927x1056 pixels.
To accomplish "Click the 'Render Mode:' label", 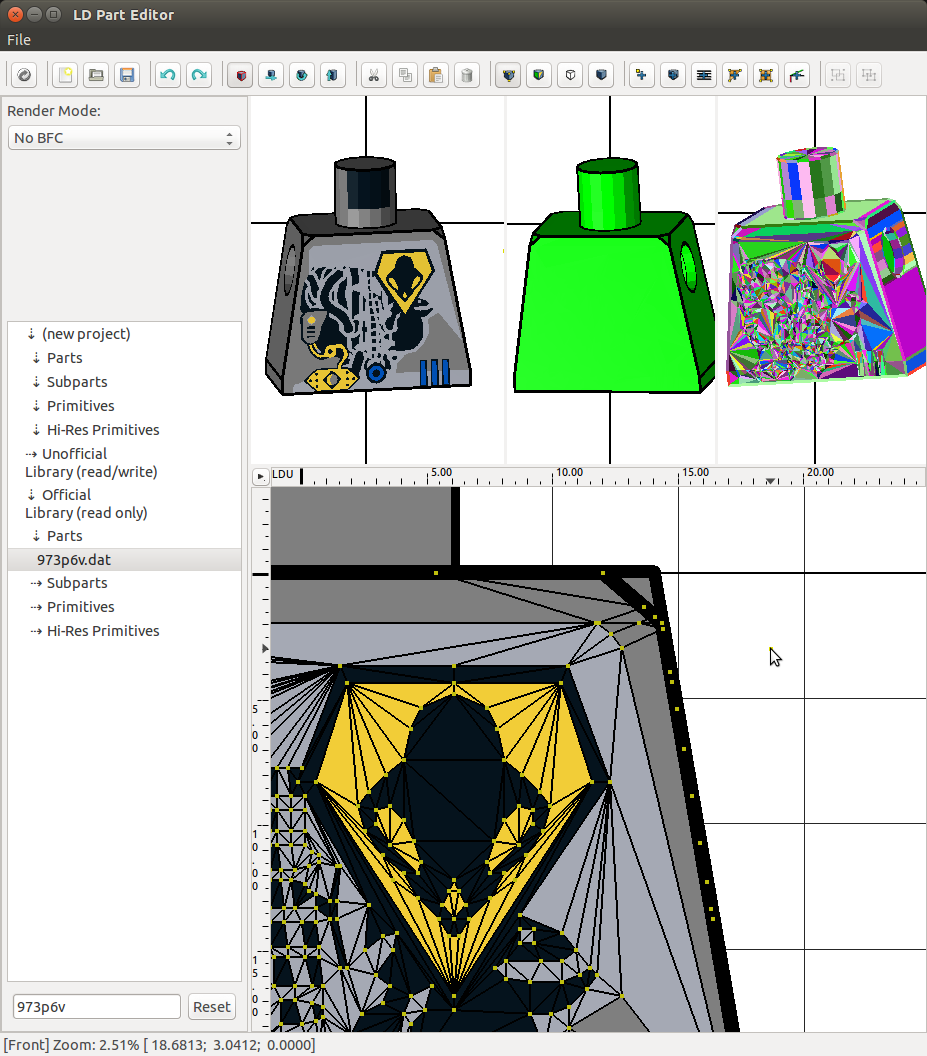I will point(54,111).
